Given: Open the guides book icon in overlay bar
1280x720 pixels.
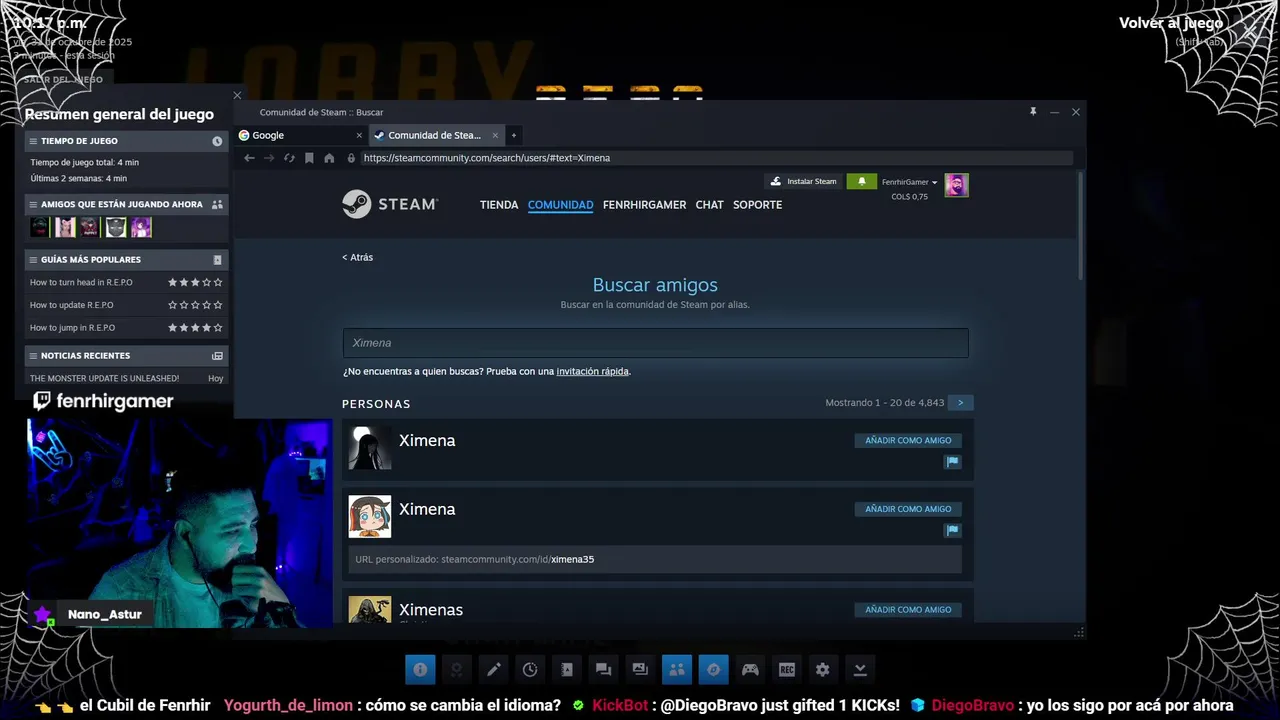Looking at the screenshot, I should click(567, 669).
